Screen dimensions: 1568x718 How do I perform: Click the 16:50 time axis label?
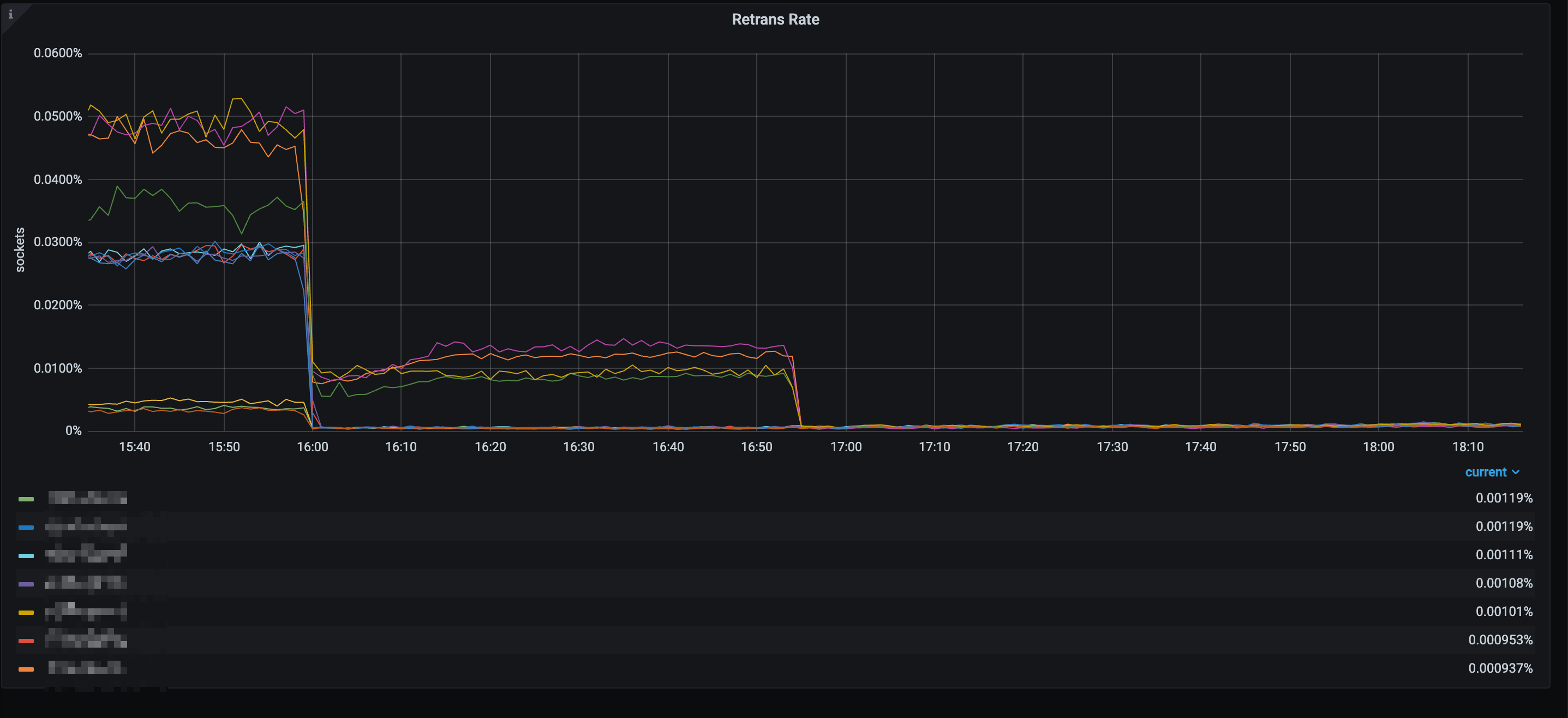click(757, 447)
